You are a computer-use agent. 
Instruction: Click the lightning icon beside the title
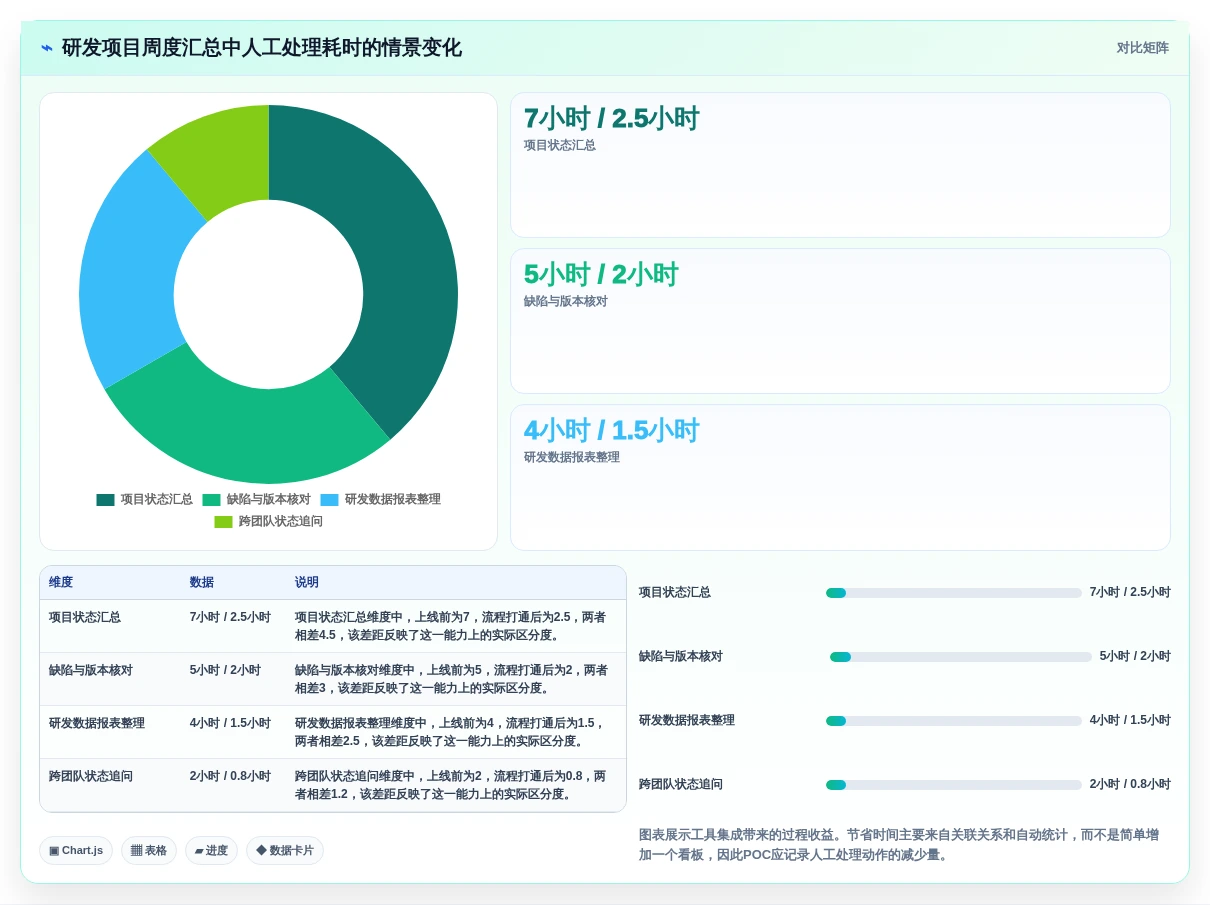[47, 48]
